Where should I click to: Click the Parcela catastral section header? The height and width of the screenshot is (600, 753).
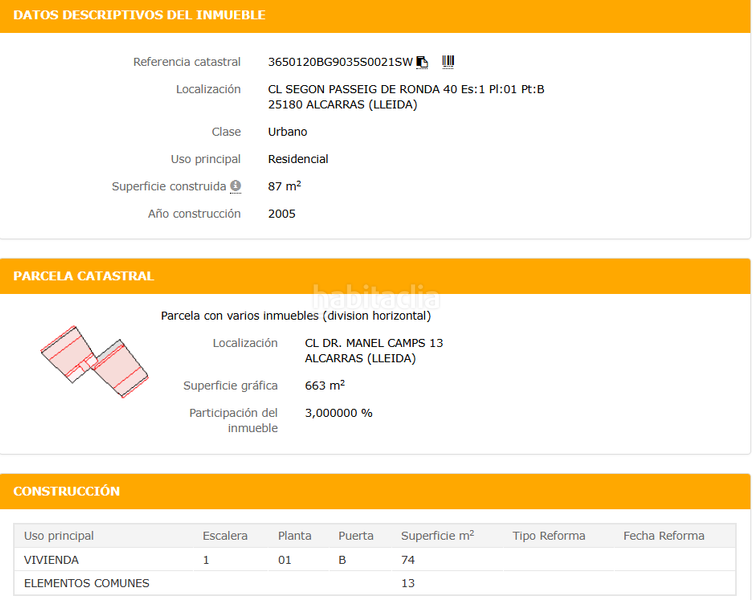pyautogui.click(x=84, y=276)
